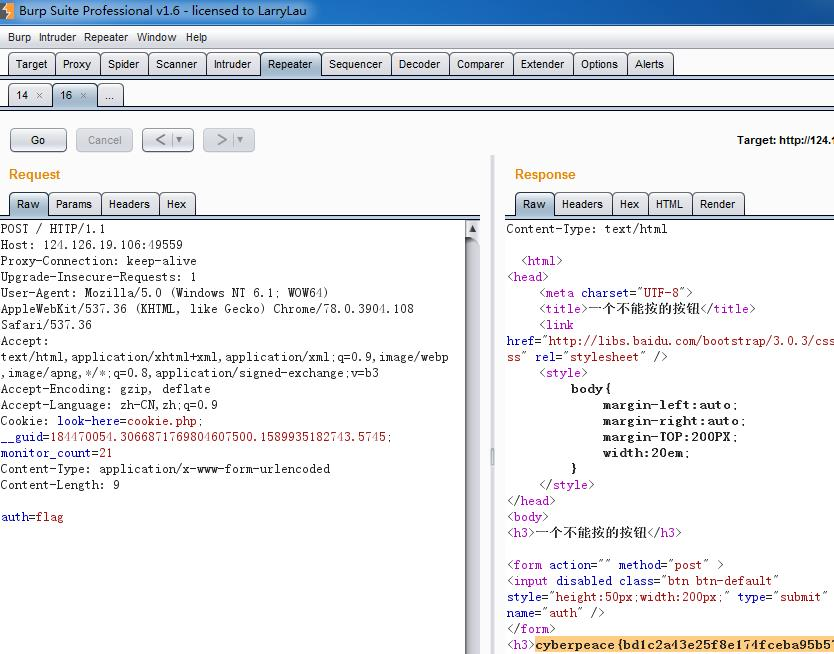This screenshot has height=654, width=834.
Task: Select the Request Raw tab
Action: click(x=28, y=204)
